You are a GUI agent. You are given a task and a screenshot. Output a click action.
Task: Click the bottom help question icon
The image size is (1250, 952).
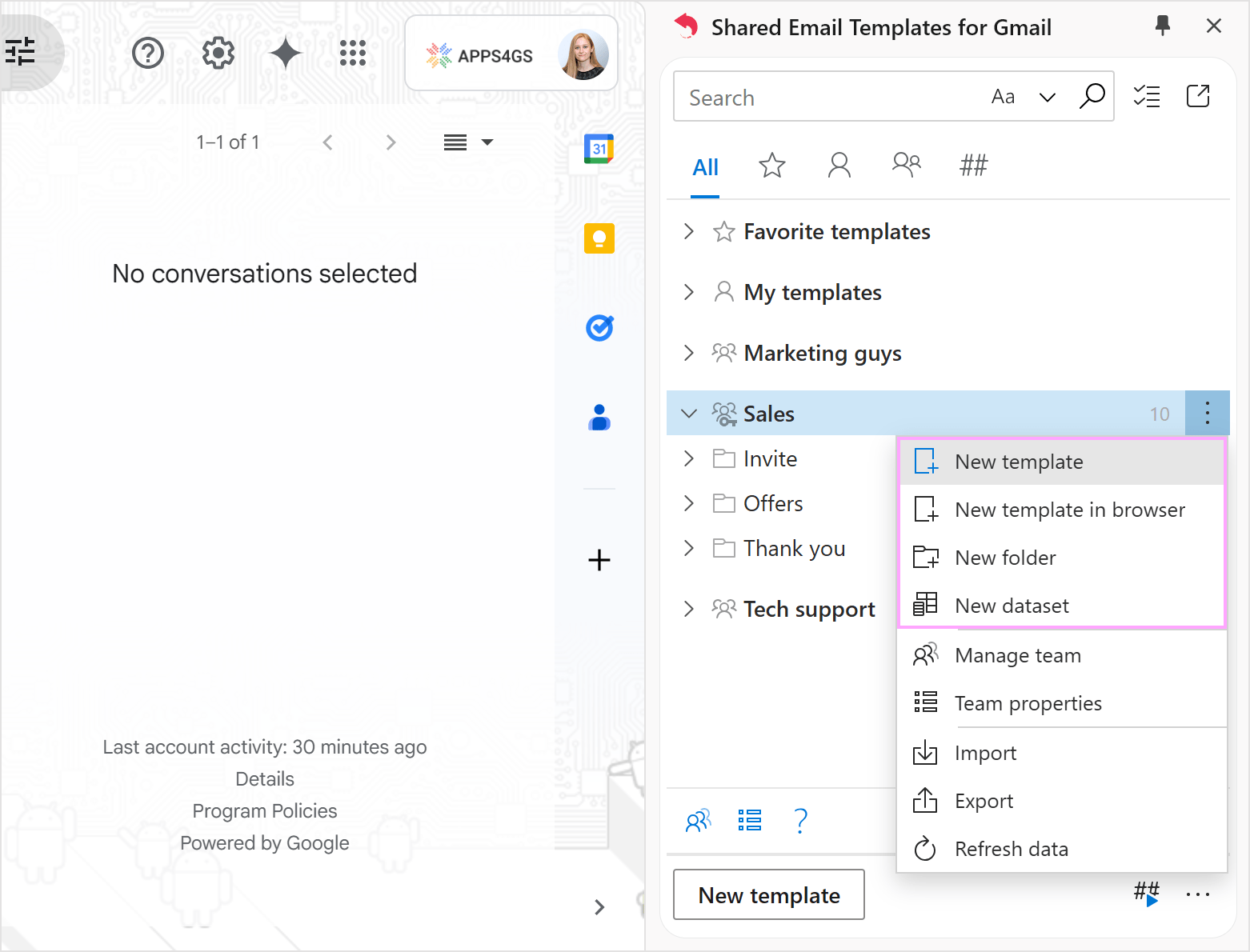(x=801, y=821)
